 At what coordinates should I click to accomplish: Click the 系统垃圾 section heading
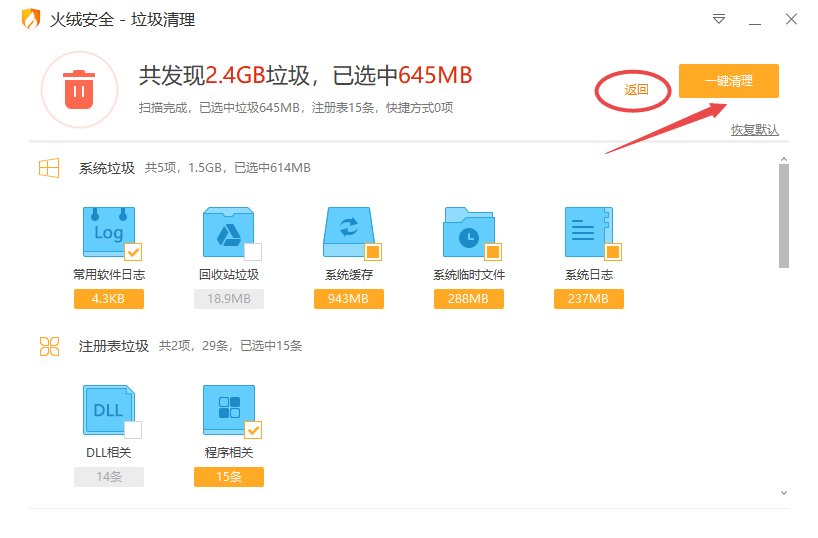click(x=107, y=168)
